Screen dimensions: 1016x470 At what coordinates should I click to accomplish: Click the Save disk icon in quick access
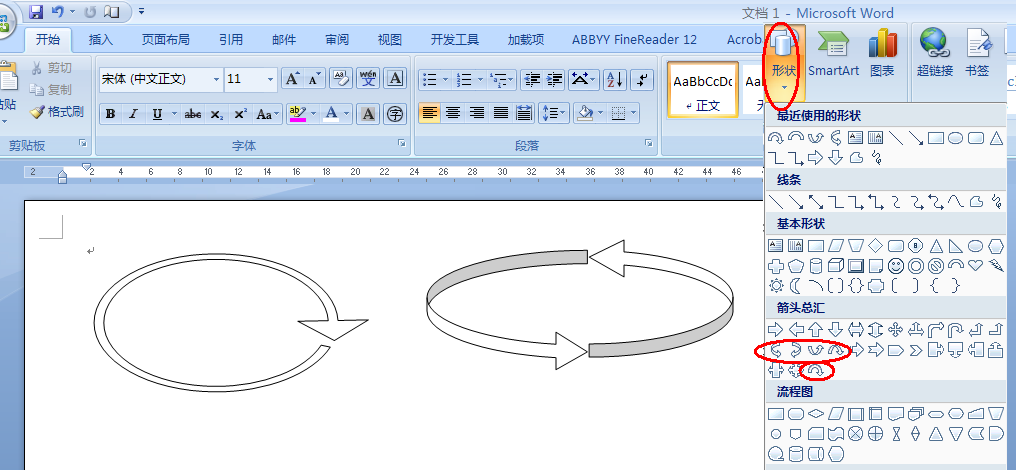[x=36, y=11]
